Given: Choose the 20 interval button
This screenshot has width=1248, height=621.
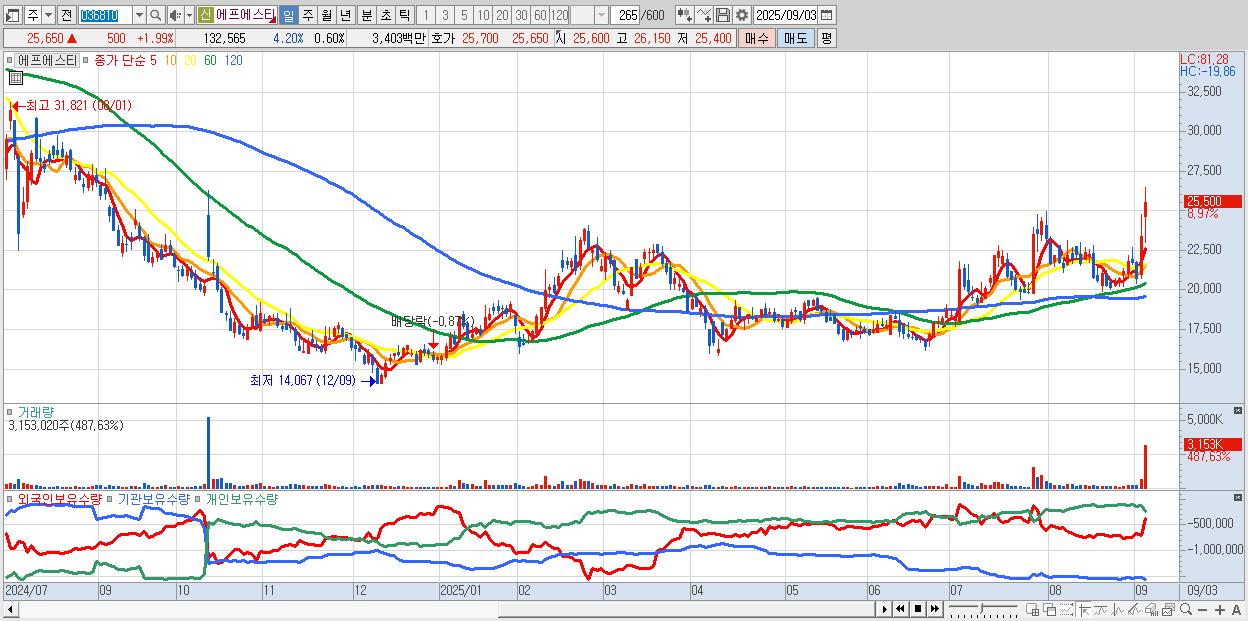Looking at the screenshot, I should pos(502,15).
